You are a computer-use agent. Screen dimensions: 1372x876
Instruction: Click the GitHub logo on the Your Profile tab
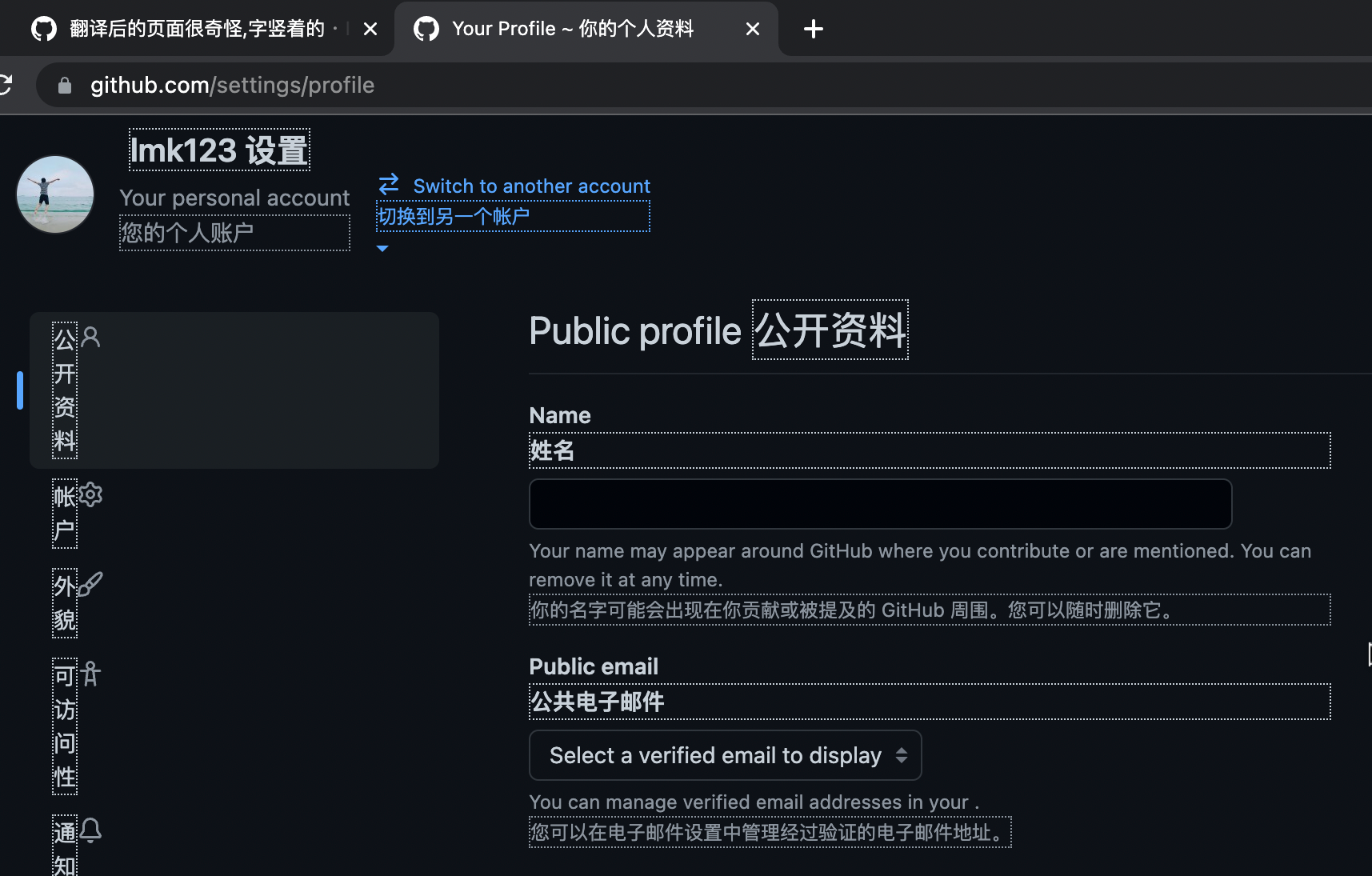click(x=427, y=28)
